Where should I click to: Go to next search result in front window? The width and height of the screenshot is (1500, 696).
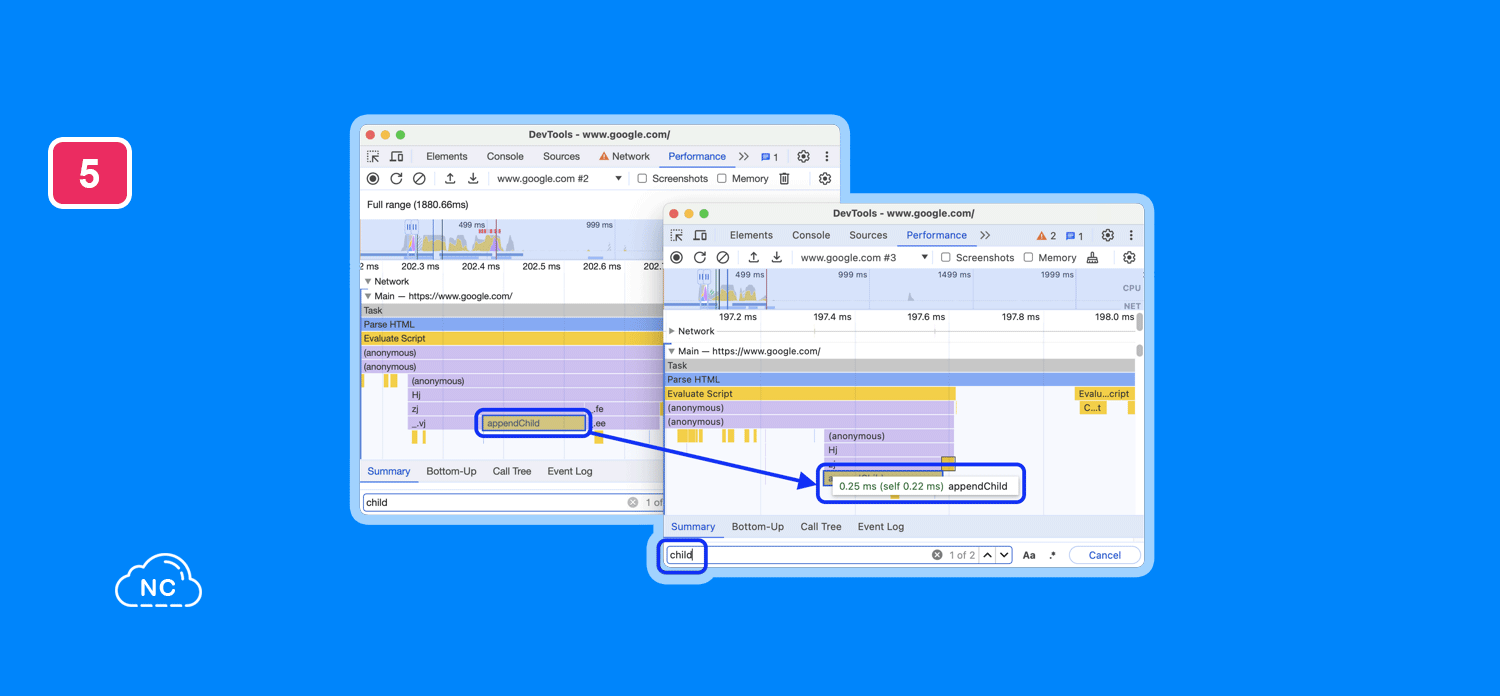[1004, 555]
